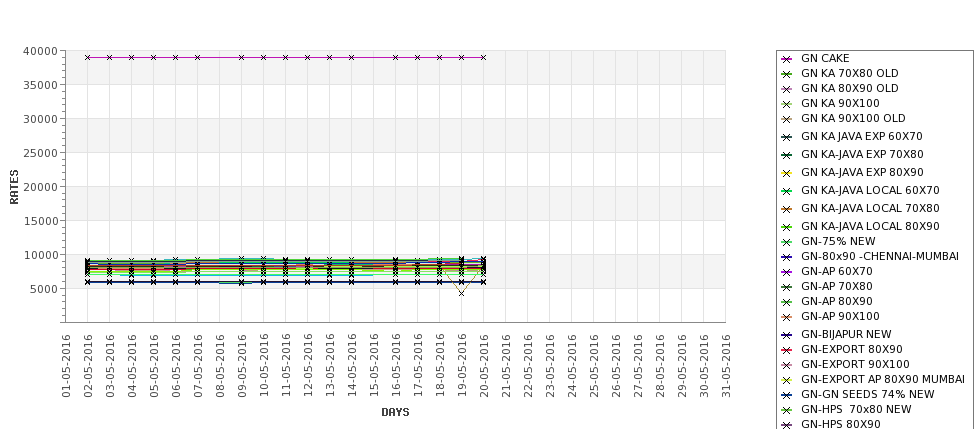Click GN KA 90X100 OLD legend label
This screenshot has height=429, width=975.
coord(853,118)
